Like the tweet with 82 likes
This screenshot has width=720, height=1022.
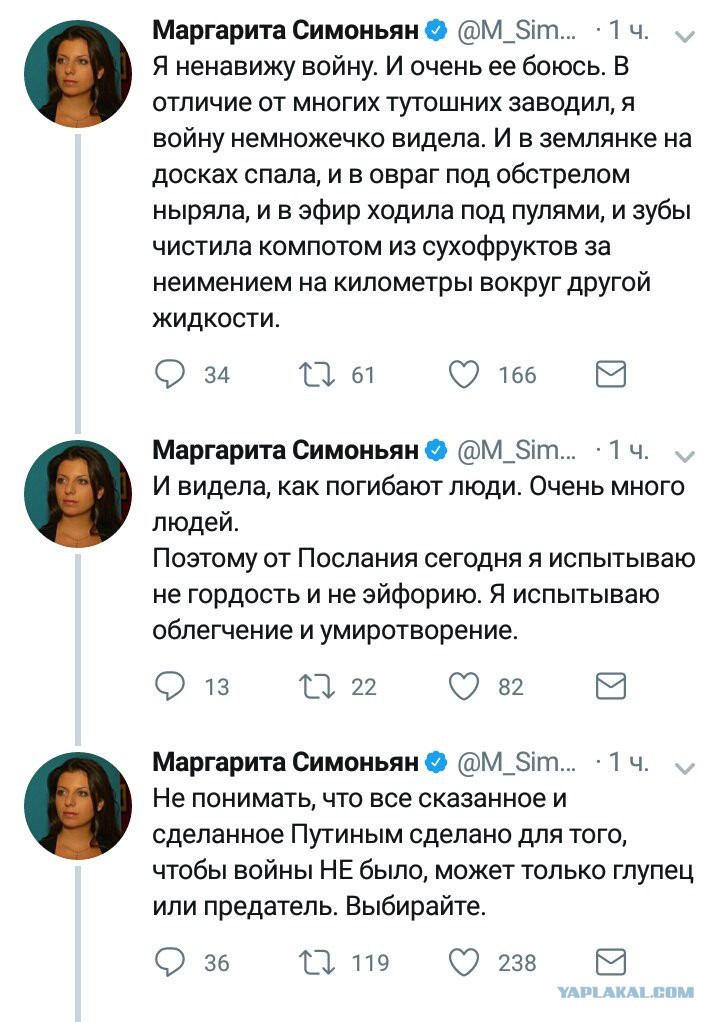(x=464, y=686)
